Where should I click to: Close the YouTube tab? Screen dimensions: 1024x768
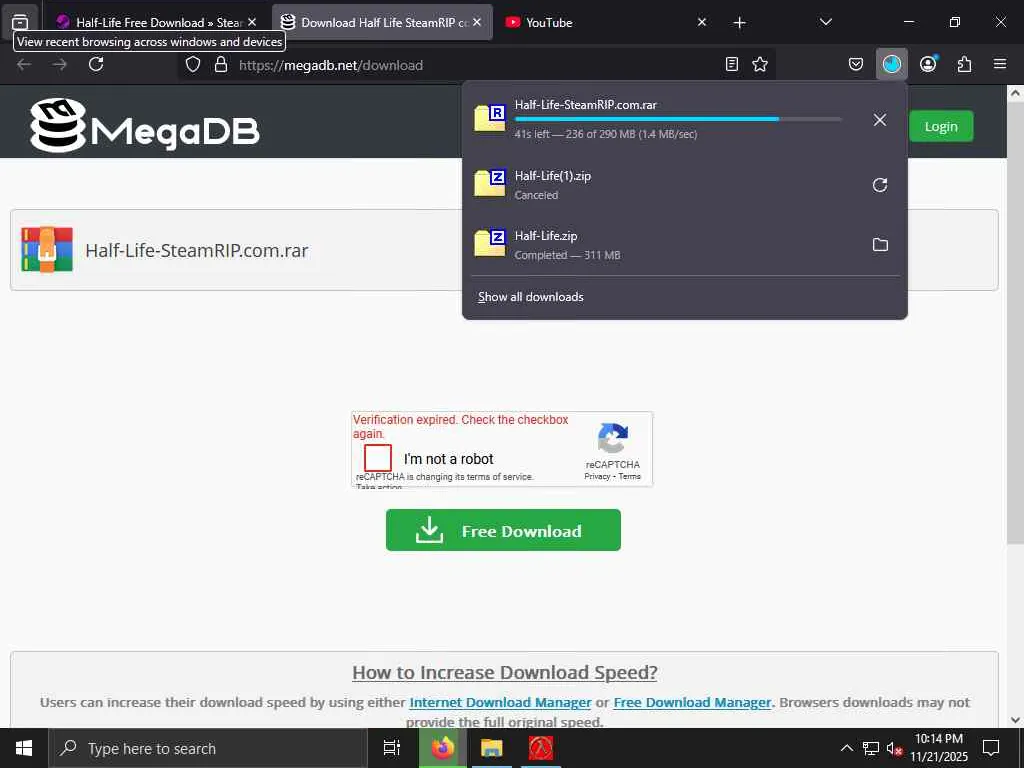pos(701,22)
